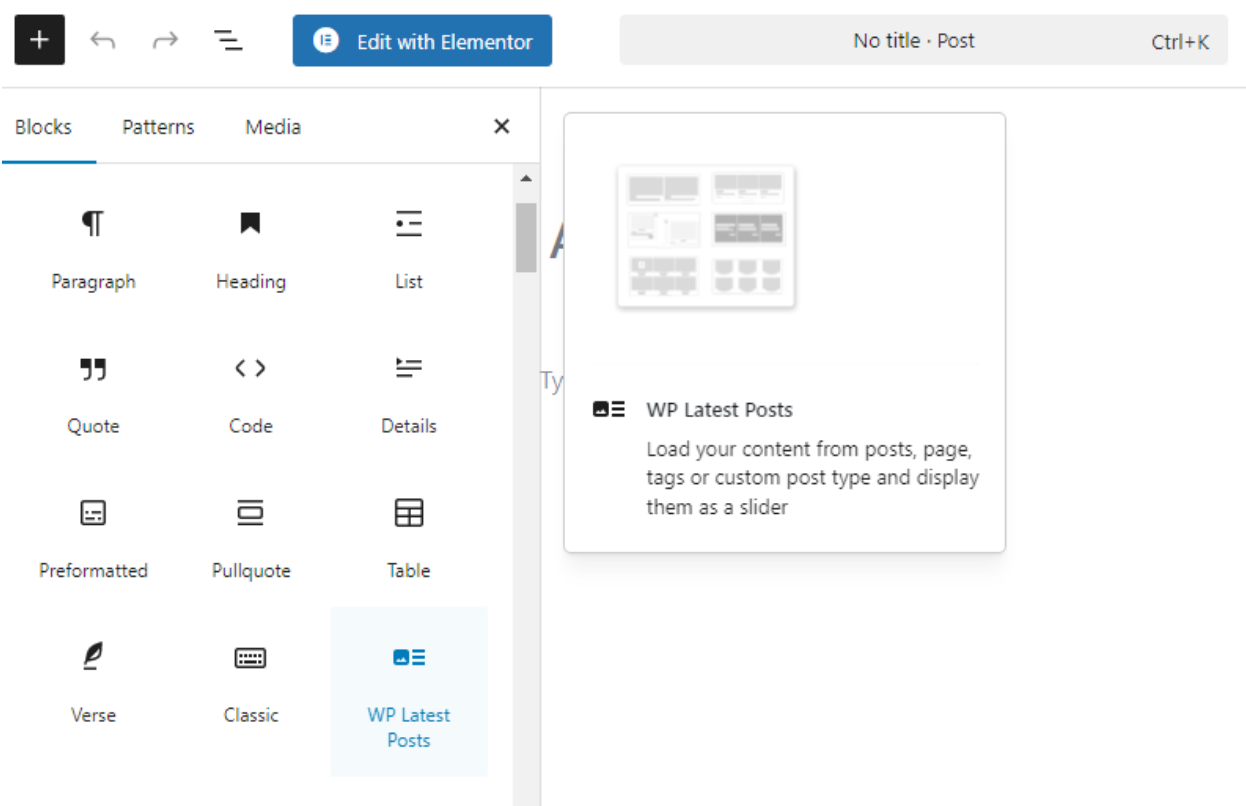Insert a Paragraph block

[93, 249]
